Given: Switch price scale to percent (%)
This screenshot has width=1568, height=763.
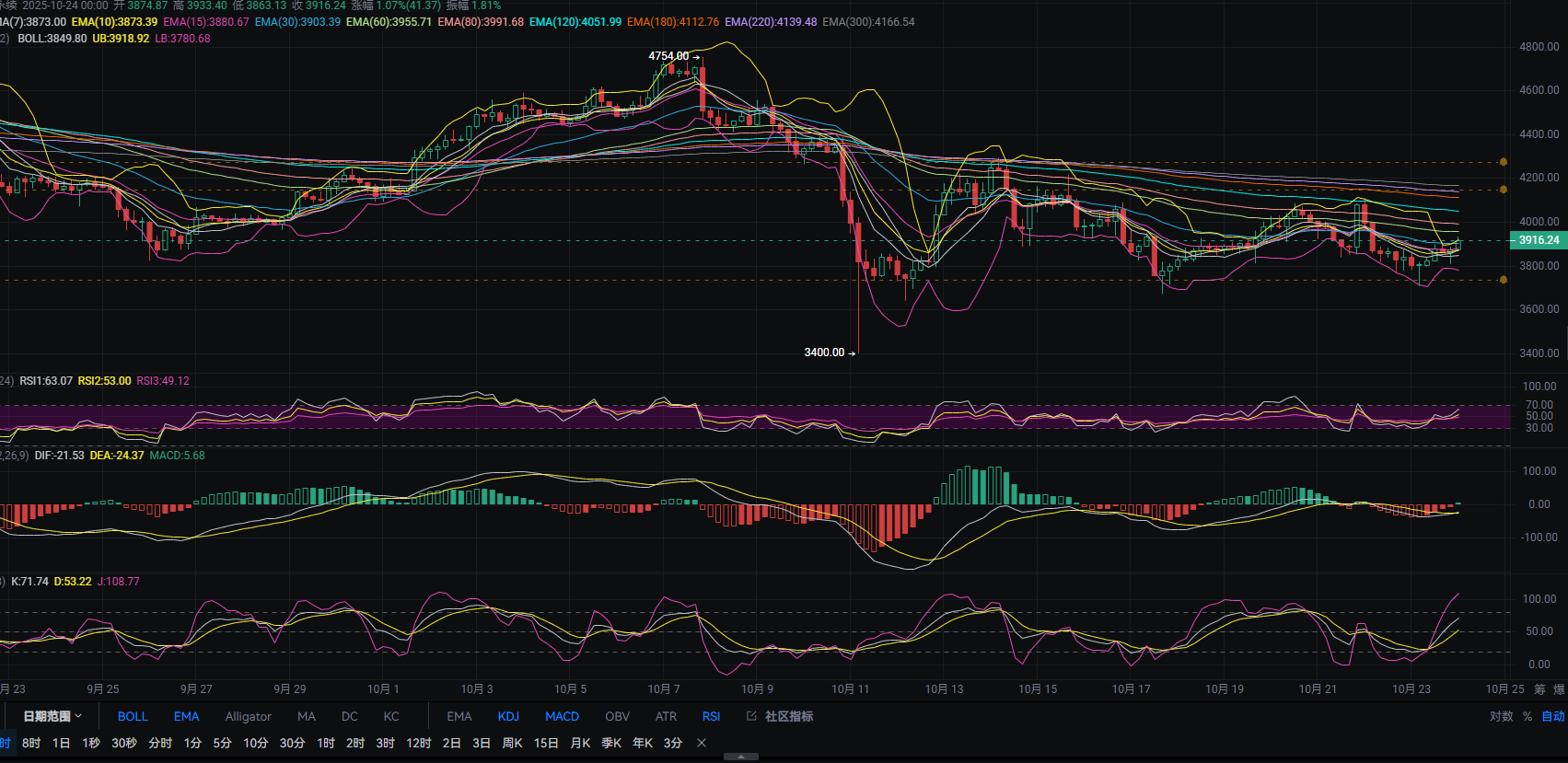Looking at the screenshot, I should (x=1527, y=716).
